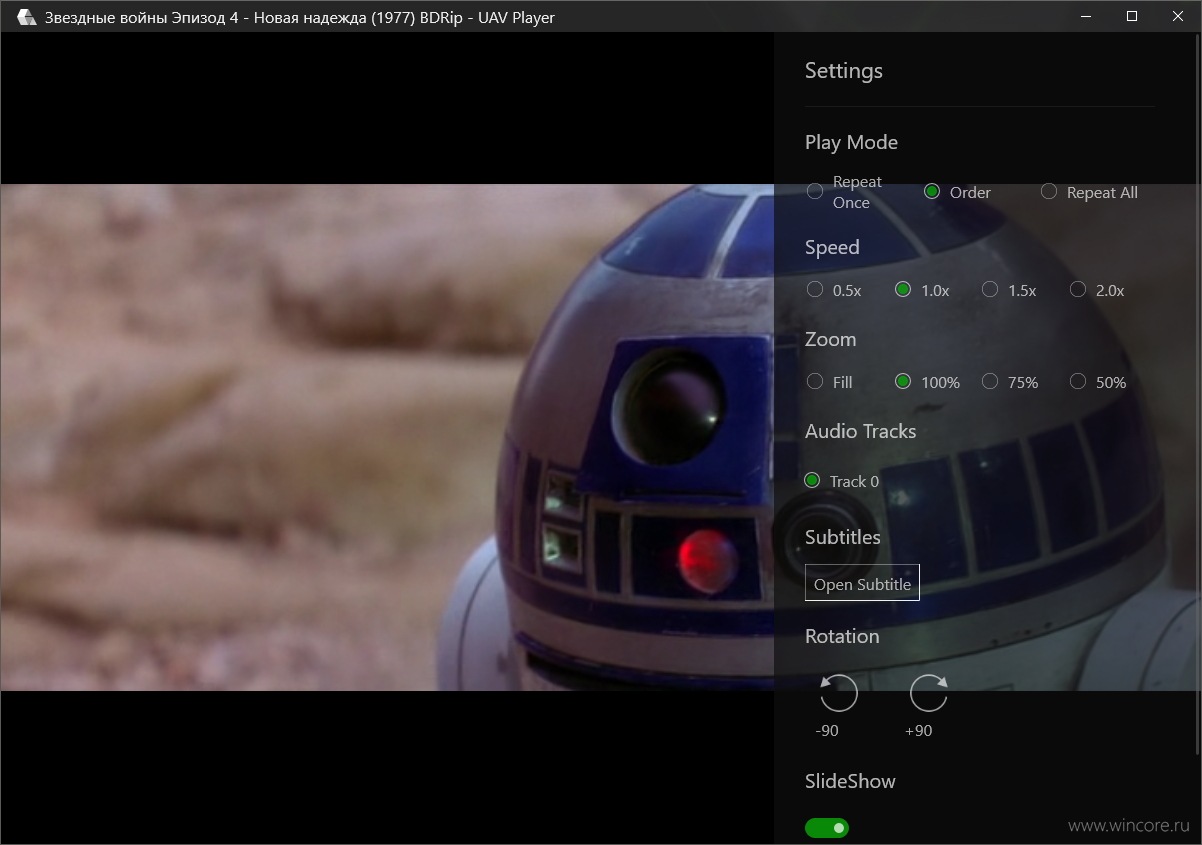
Task: Click the Speed section label
Action: (x=832, y=248)
